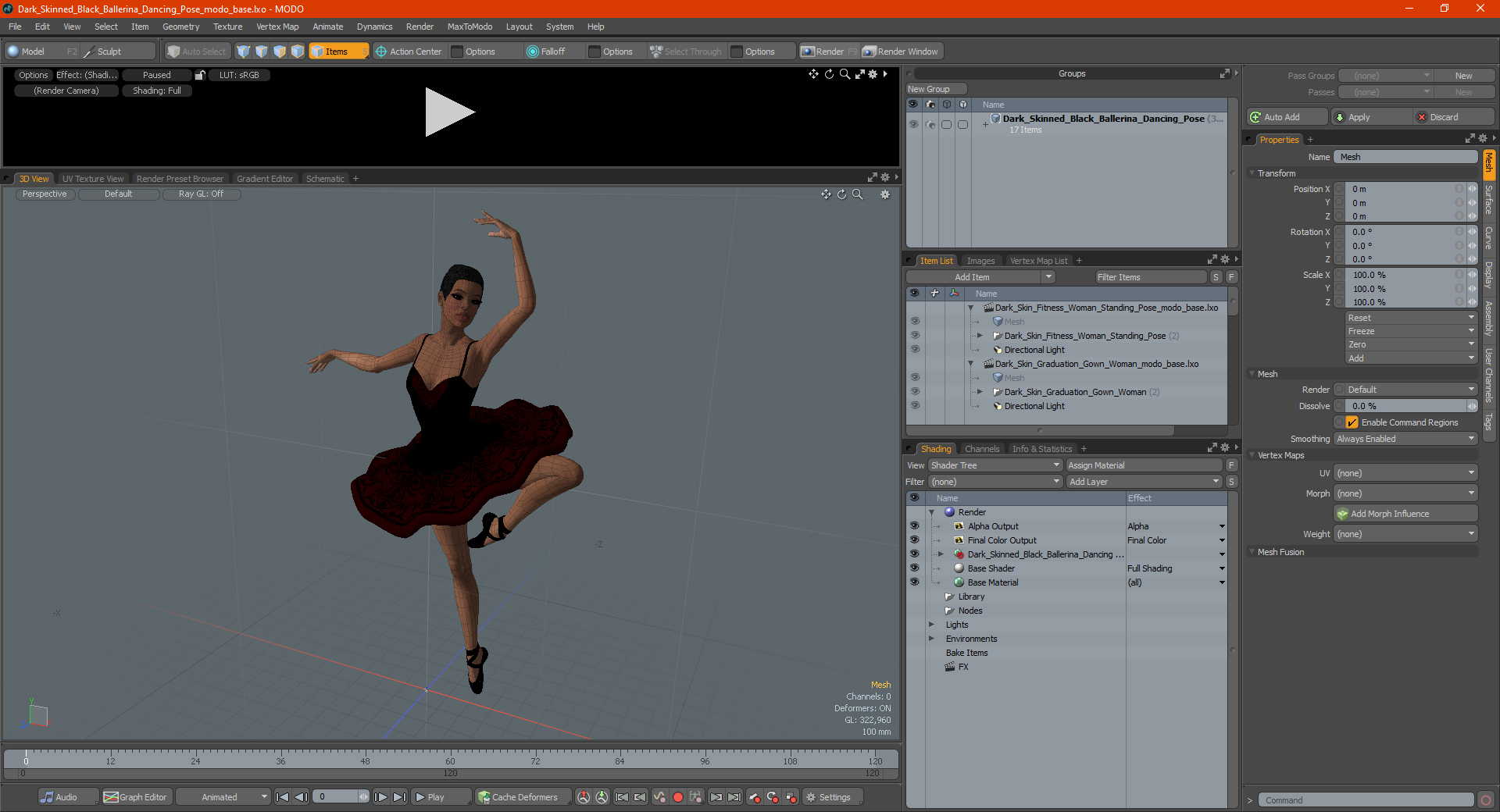Screen dimensions: 1500x812
Task: Click Auto Add button
Action: coord(1287,117)
